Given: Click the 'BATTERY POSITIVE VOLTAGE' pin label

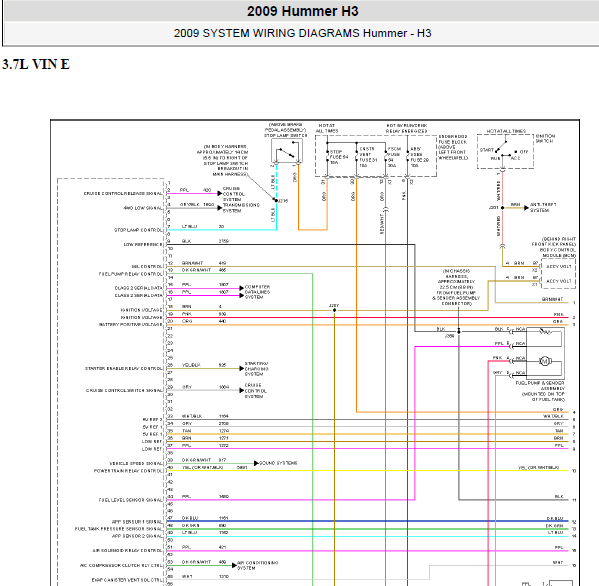Looking at the screenshot, I should [131, 325].
